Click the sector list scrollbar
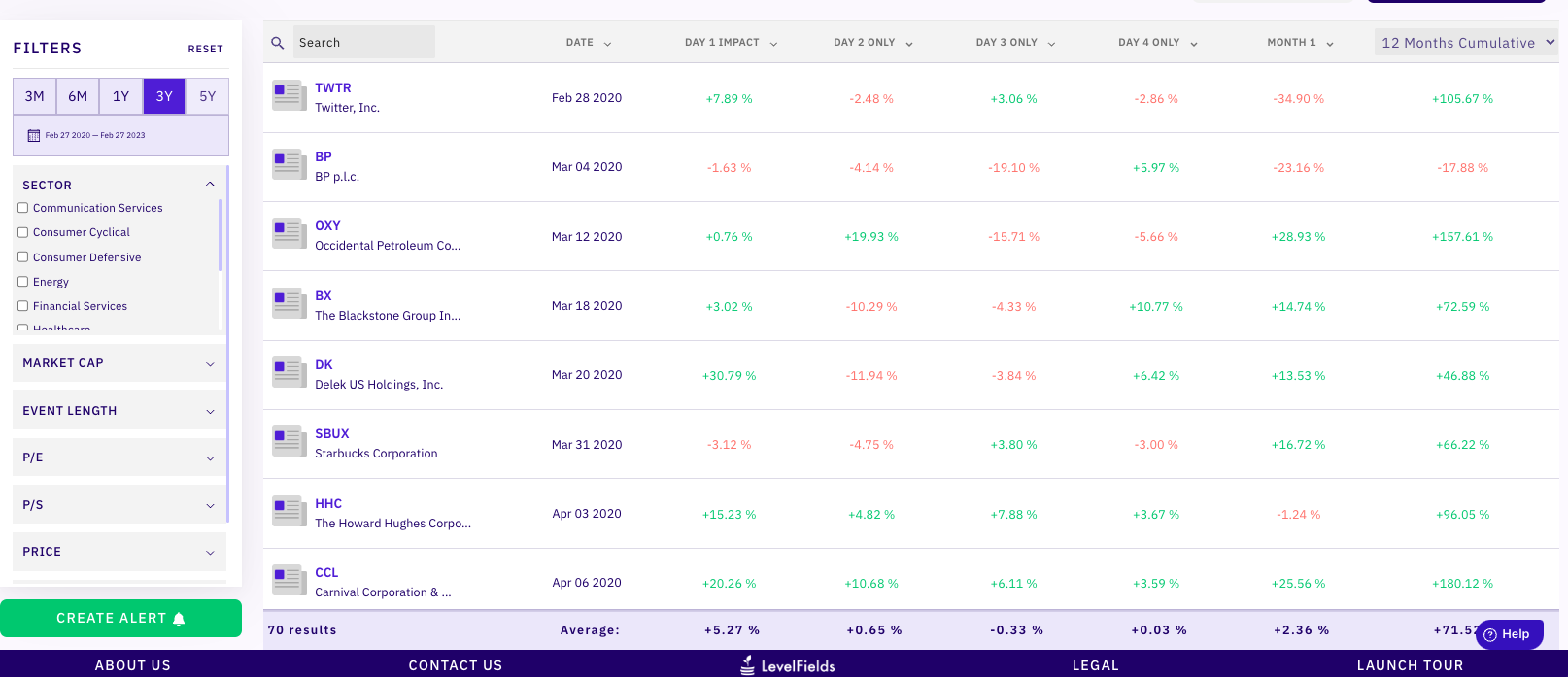The image size is (1568, 677). (221, 235)
